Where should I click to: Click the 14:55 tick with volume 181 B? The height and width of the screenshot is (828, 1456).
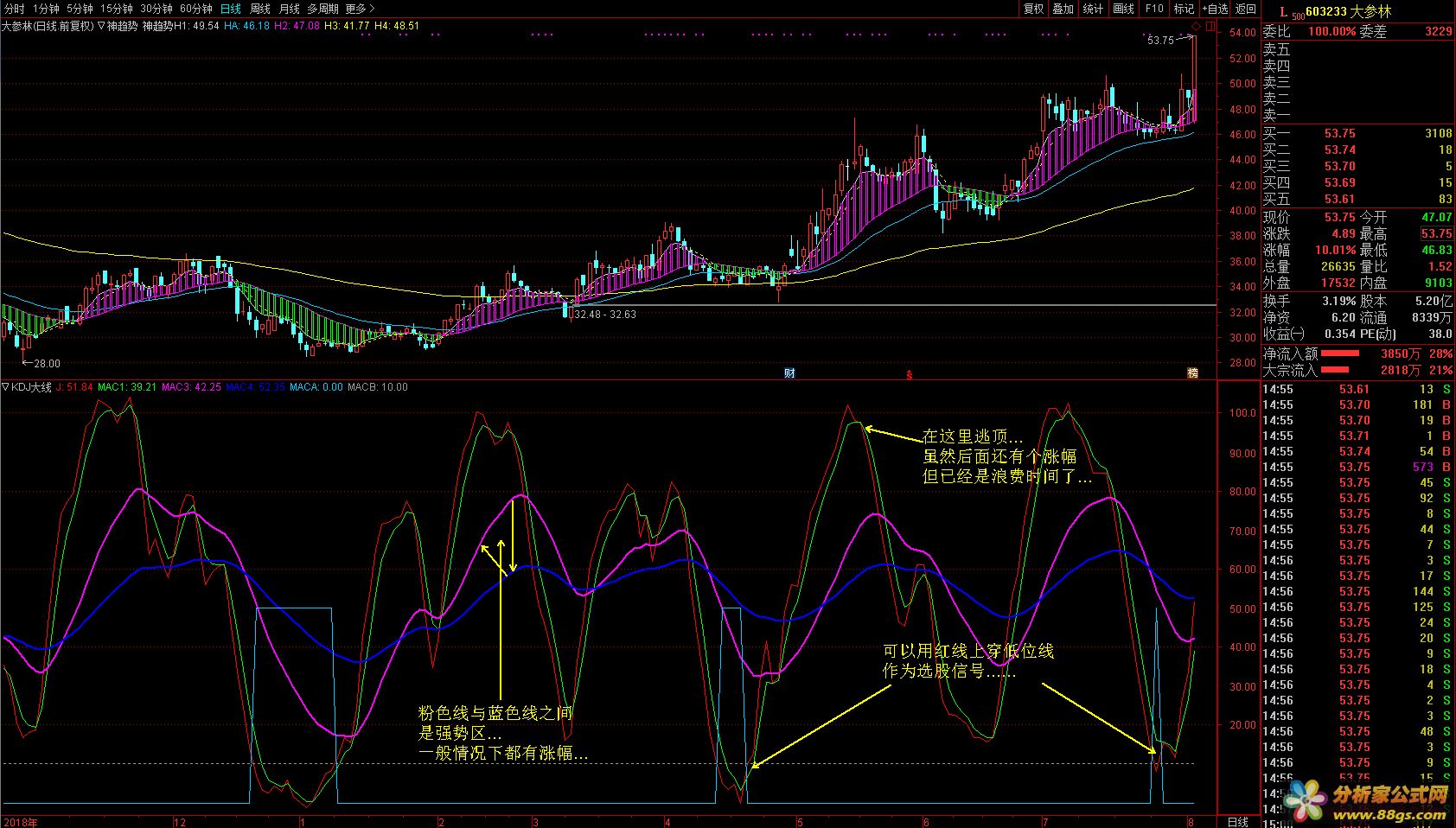pyautogui.click(x=1357, y=404)
